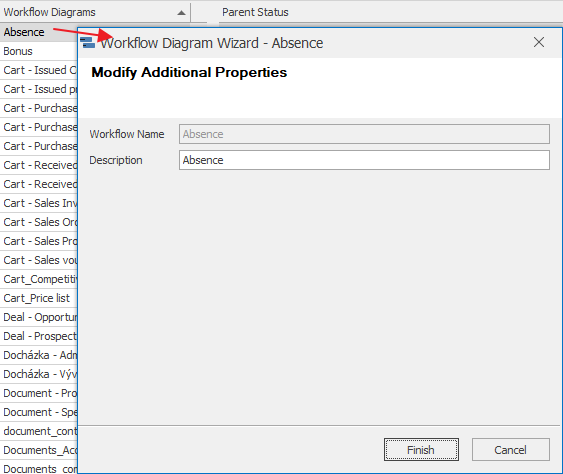Select the Deal - Prospect row
Image resolution: width=563 pixels, height=474 pixels.
click(x=38, y=336)
